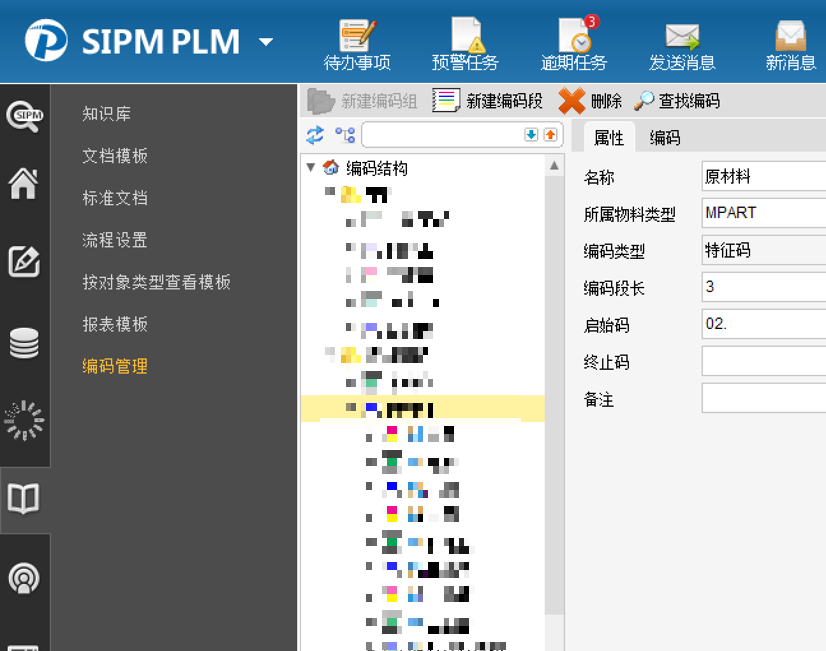Viewport: 826px width, 651px height.
Task: Open 新消息 new messages
Action: click(791, 46)
